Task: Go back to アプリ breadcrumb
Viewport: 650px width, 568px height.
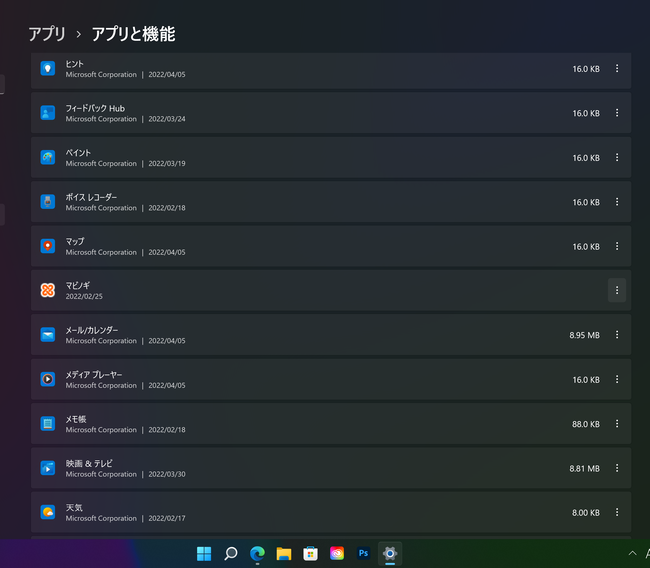Action: (x=47, y=34)
